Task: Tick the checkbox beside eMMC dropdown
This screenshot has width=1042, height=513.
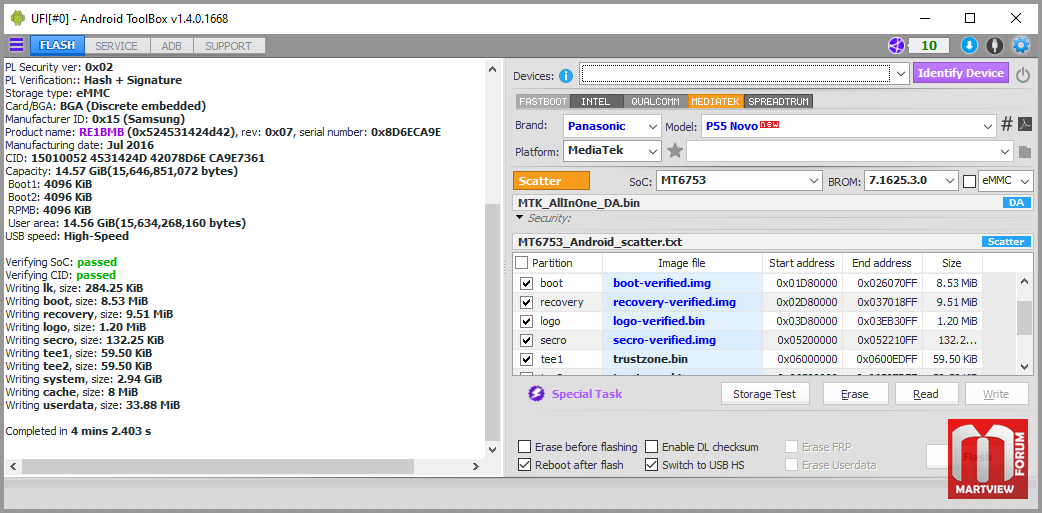Action: point(970,181)
